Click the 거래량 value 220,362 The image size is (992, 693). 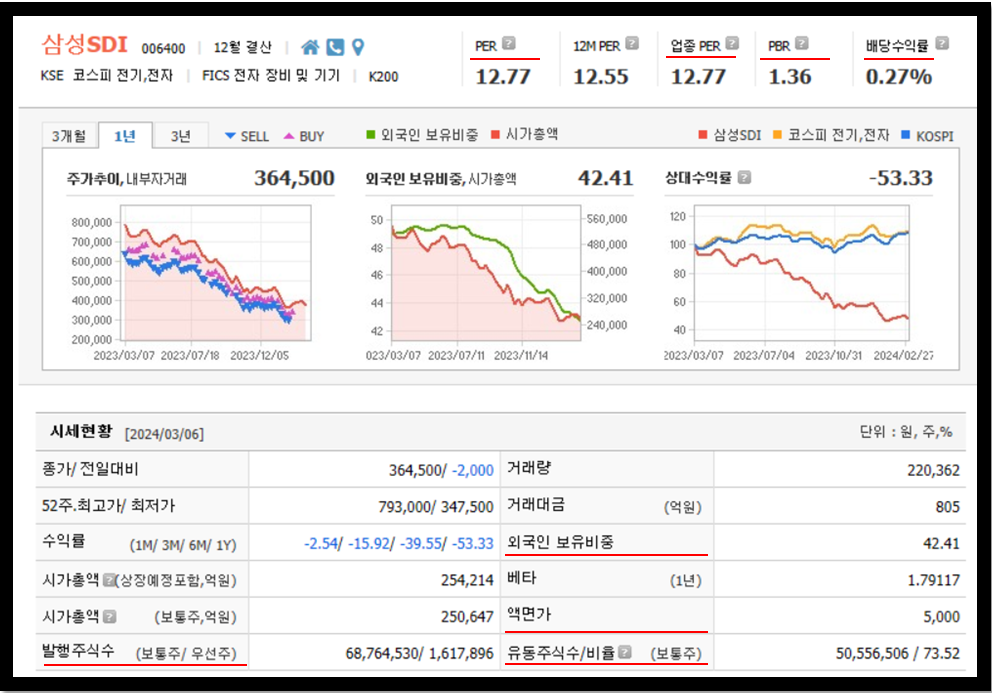click(933, 470)
